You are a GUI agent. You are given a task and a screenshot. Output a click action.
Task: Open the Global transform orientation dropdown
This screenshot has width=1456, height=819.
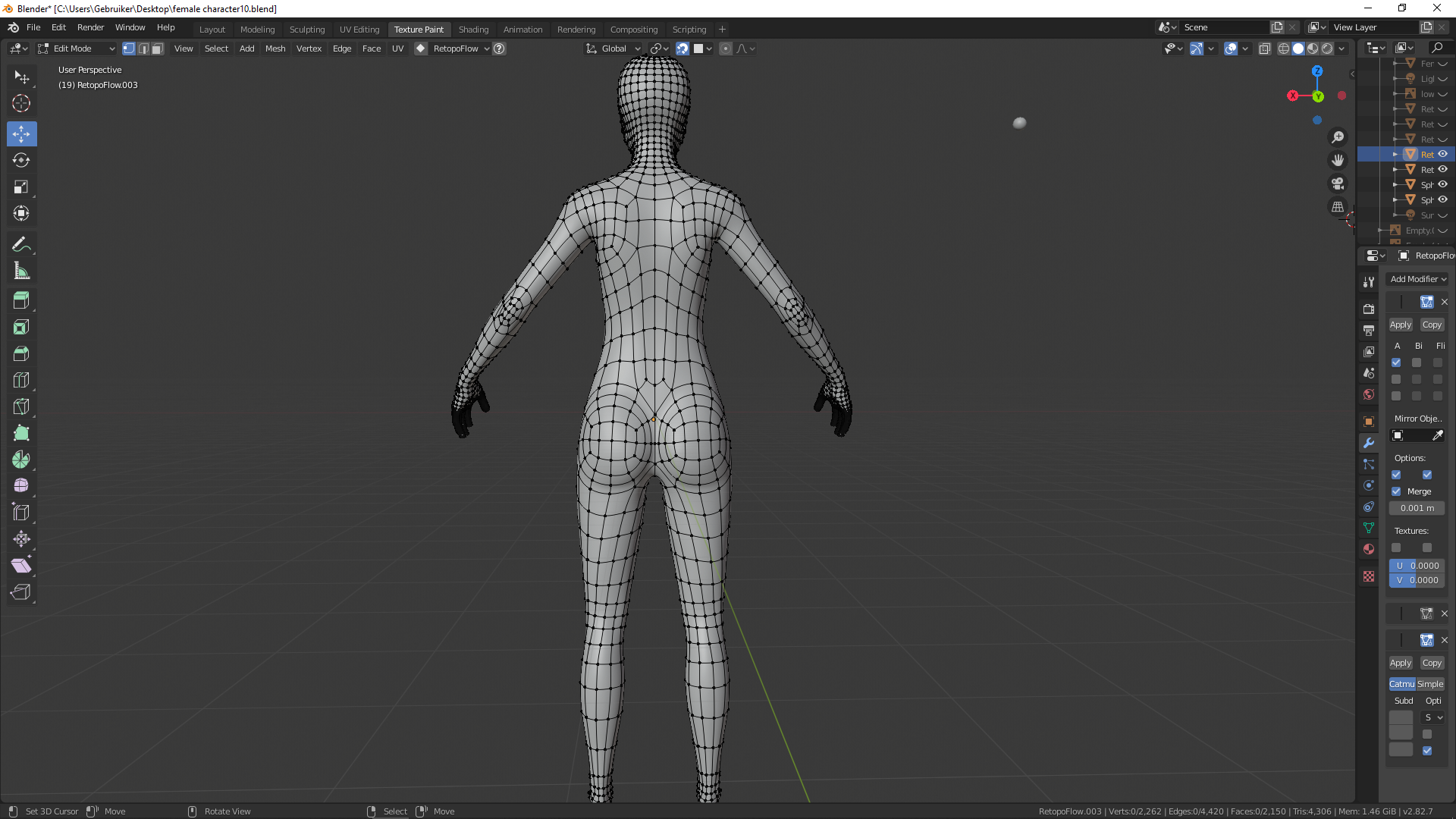click(614, 49)
